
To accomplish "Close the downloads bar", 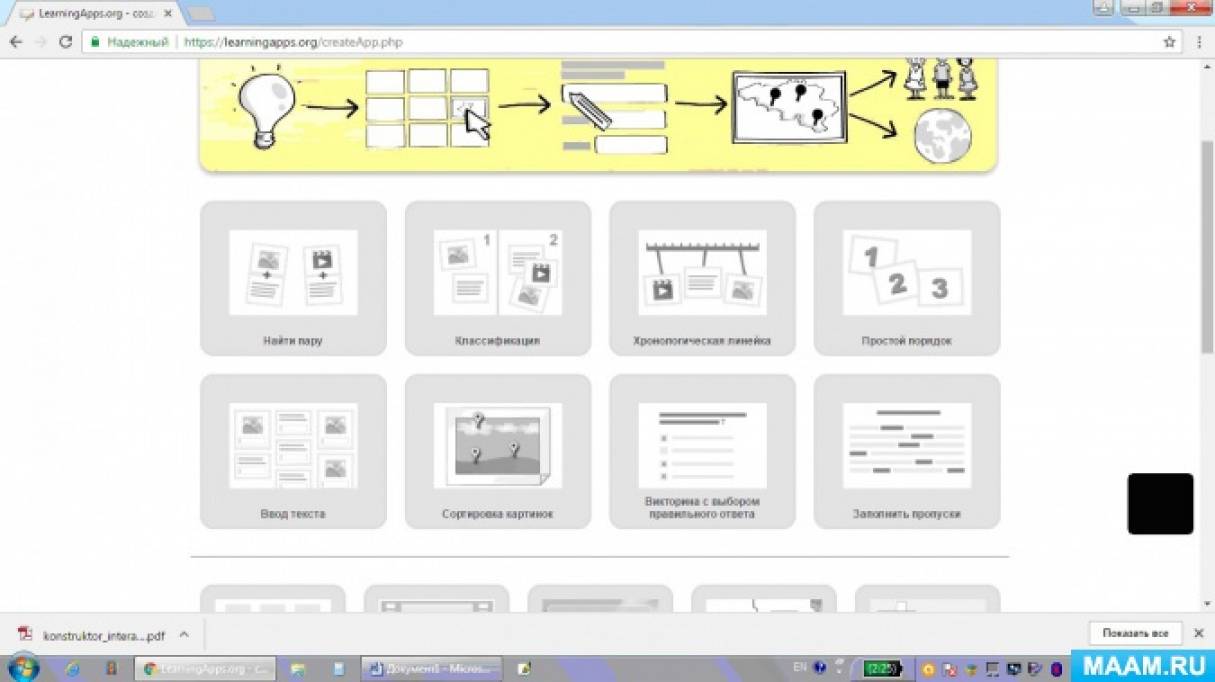I will click(x=1198, y=634).
